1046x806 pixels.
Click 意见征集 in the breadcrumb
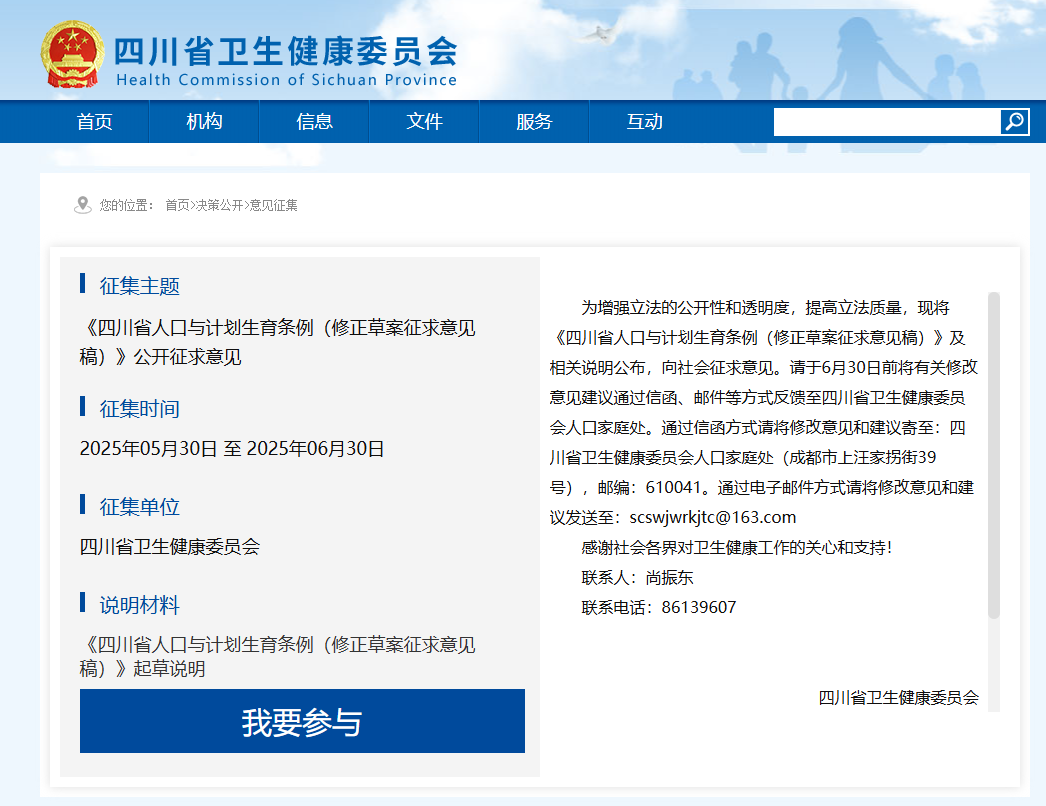click(x=274, y=206)
